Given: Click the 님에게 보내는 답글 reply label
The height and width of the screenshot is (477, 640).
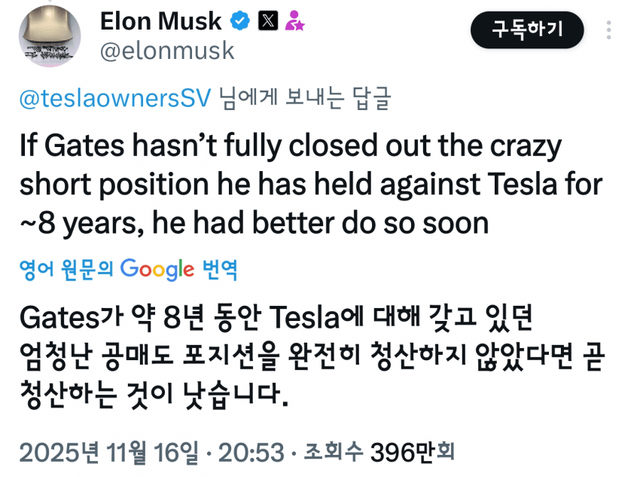Looking at the screenshot, I should click(304, 98).
